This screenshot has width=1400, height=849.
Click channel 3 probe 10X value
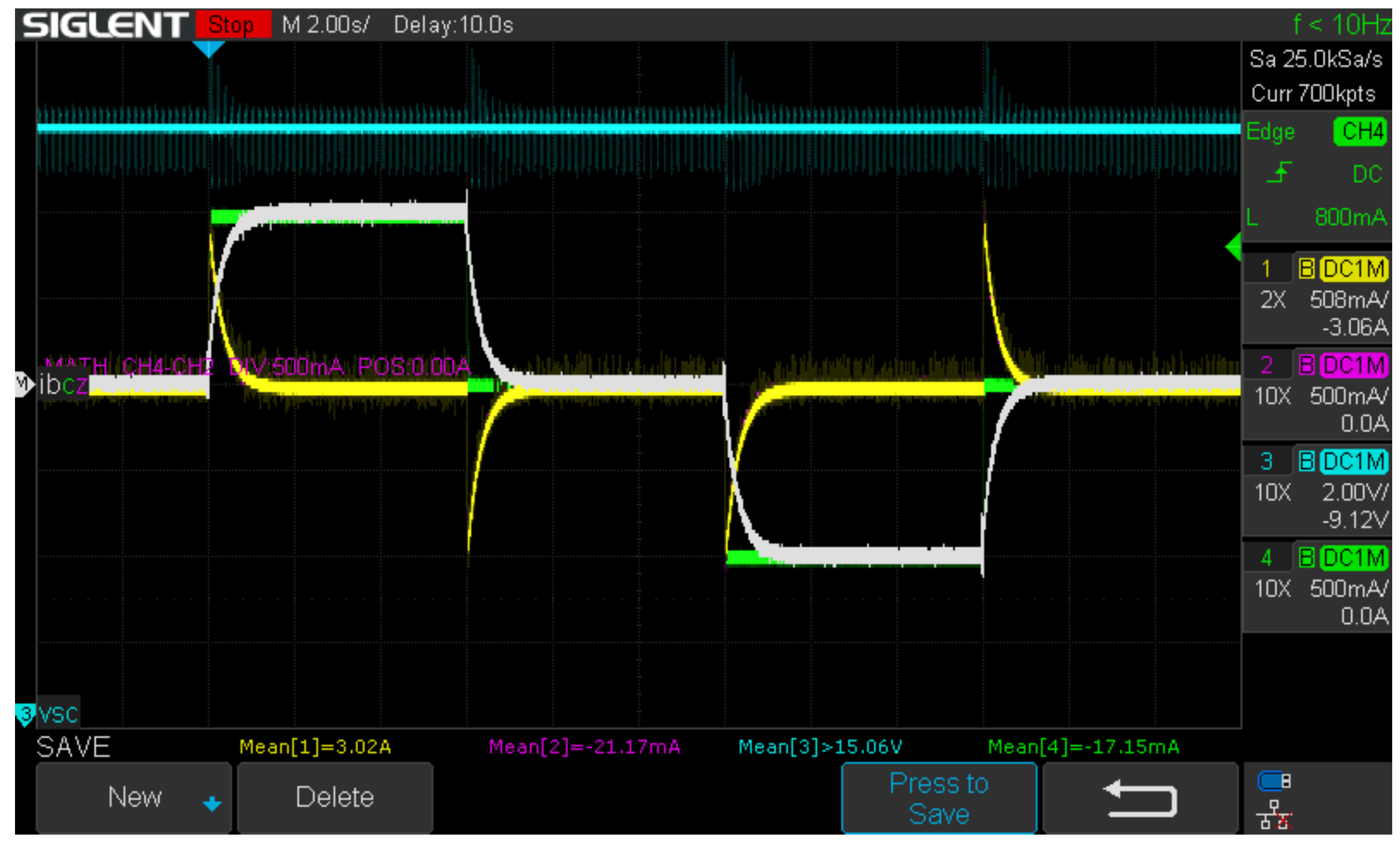click(1272, 492)
